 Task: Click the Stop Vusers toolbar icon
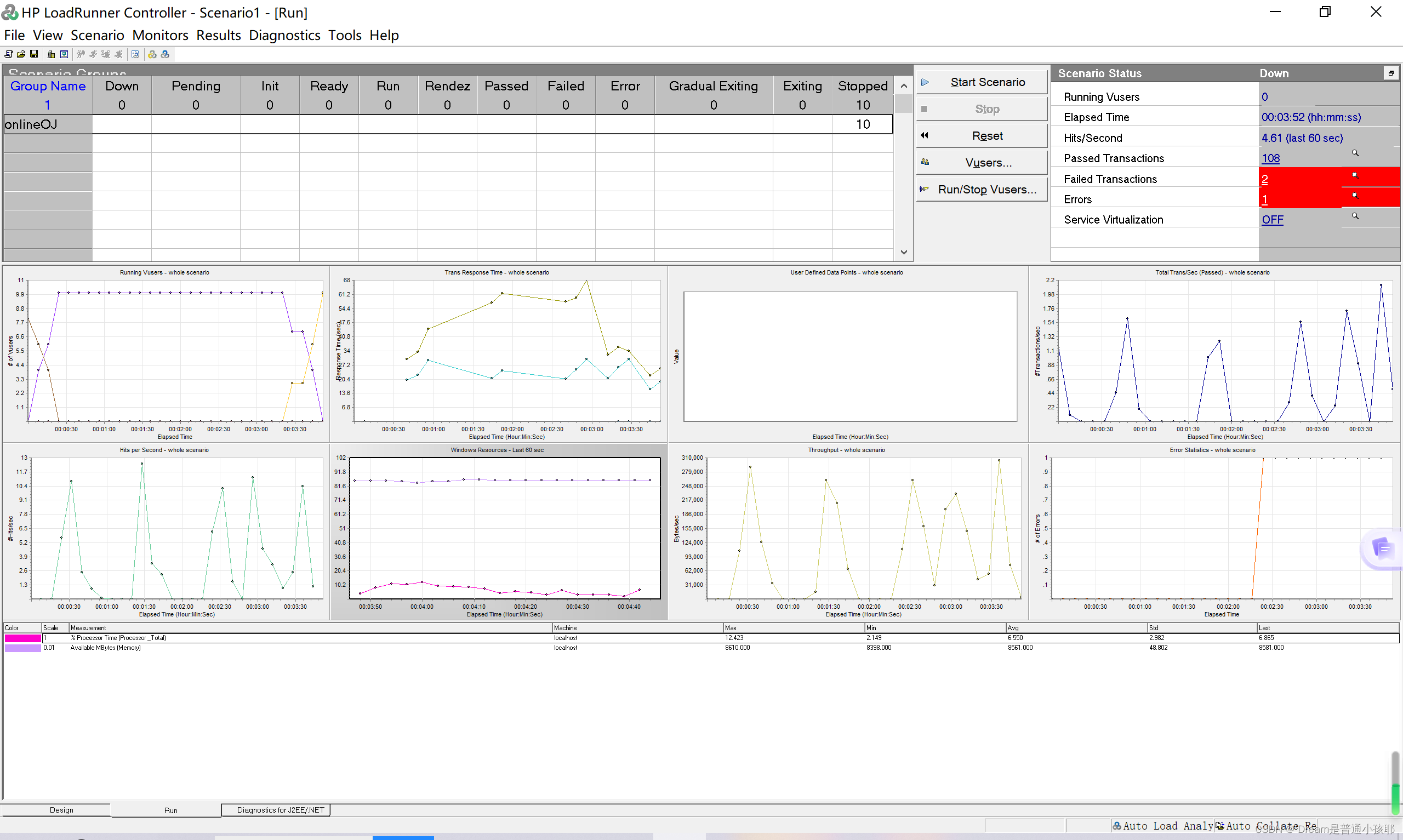(118, 54)
